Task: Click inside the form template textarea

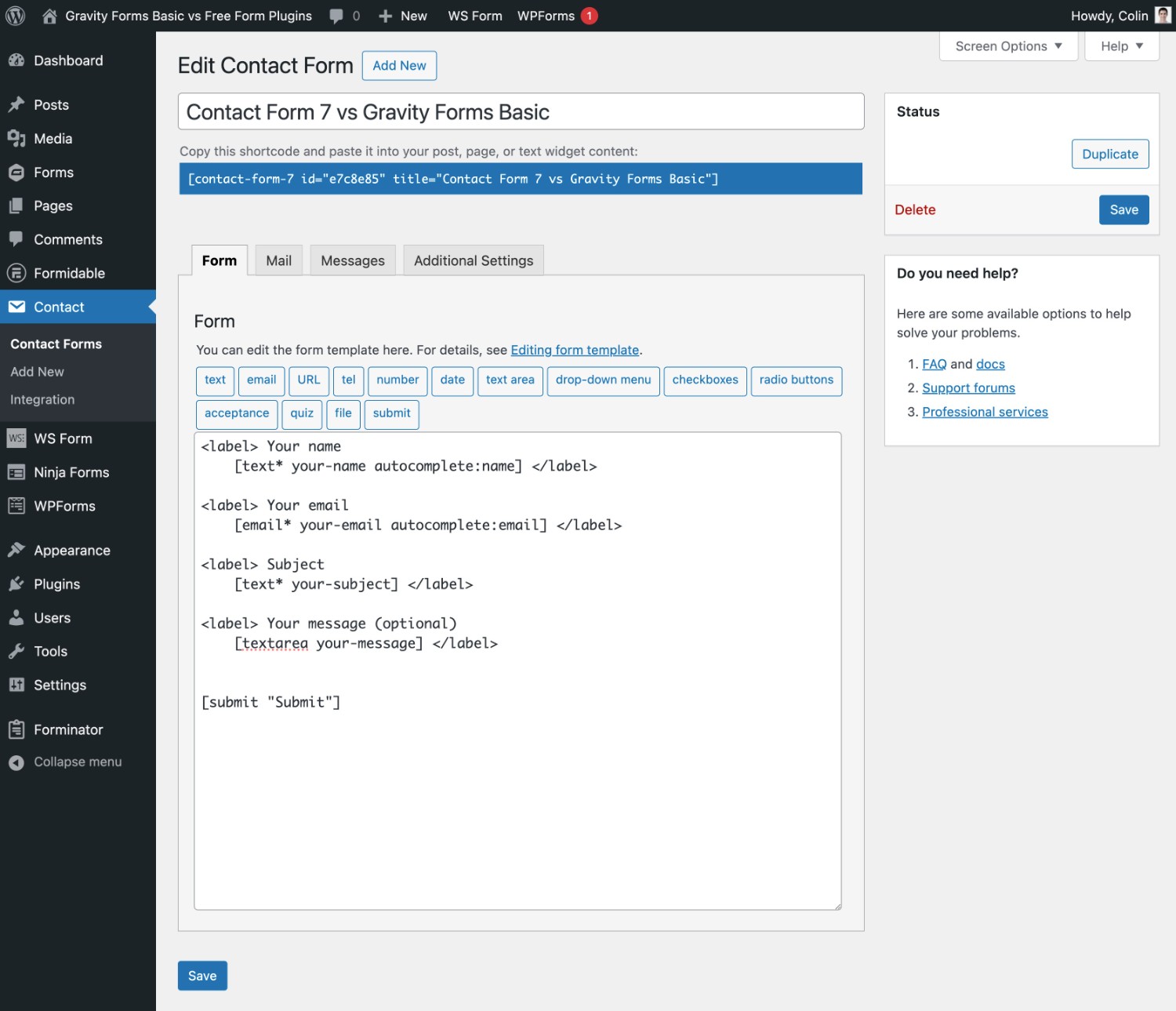Action: 517,671
